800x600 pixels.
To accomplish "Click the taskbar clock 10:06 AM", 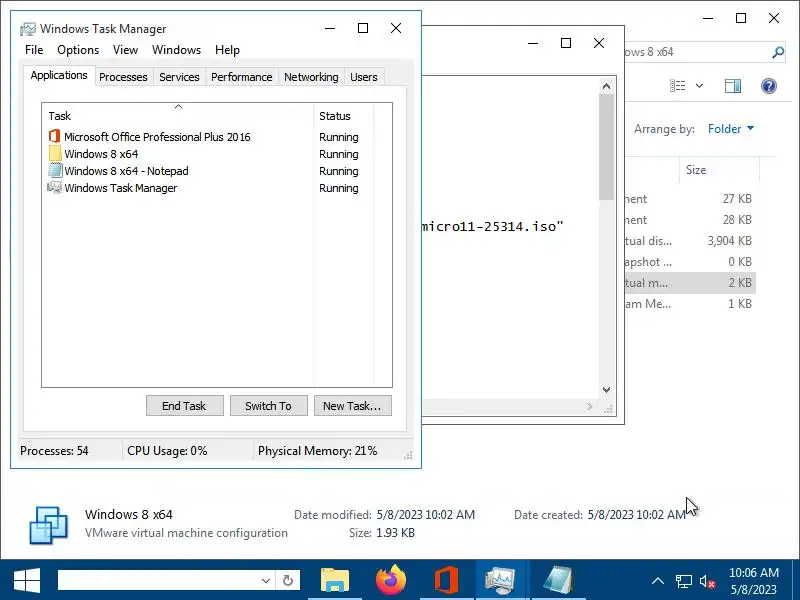I will tap(754, 572).
